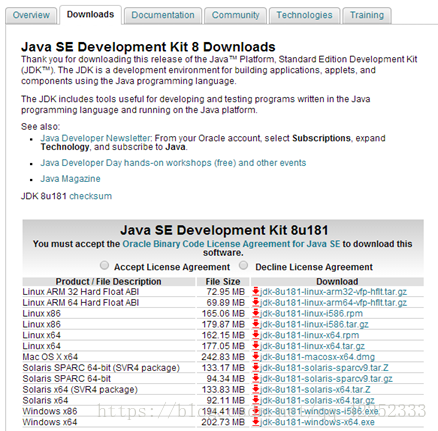The height and width of the screenshot is (431, 438).
Task: Download jdk-8u181-solaris-sparcv9.tar.Z file link
Action: pos(324,368)
